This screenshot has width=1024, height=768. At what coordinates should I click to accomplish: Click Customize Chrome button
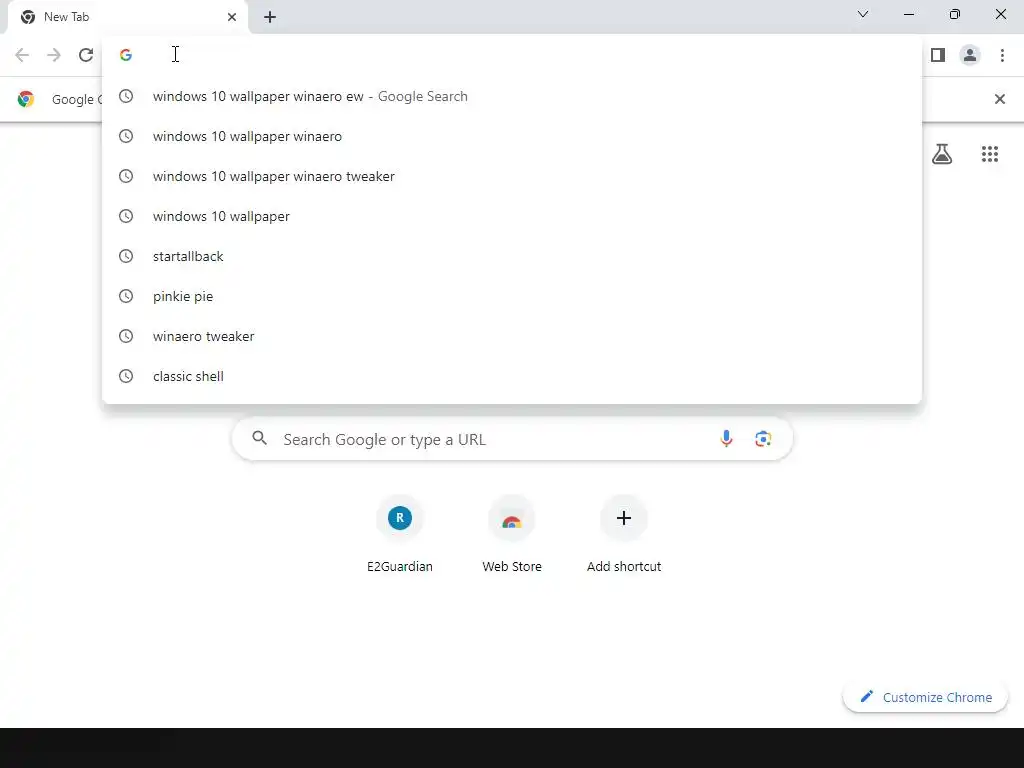point(925,697)
